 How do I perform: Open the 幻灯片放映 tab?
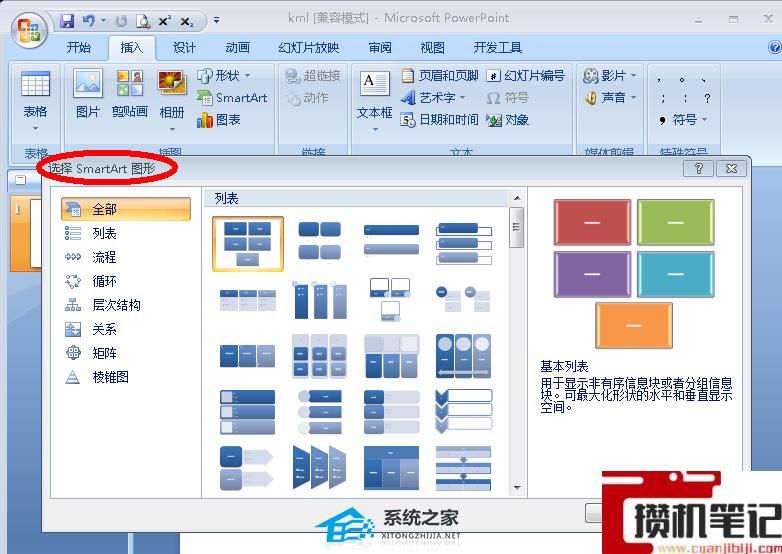pyautogui.click(x=309, y=47)
